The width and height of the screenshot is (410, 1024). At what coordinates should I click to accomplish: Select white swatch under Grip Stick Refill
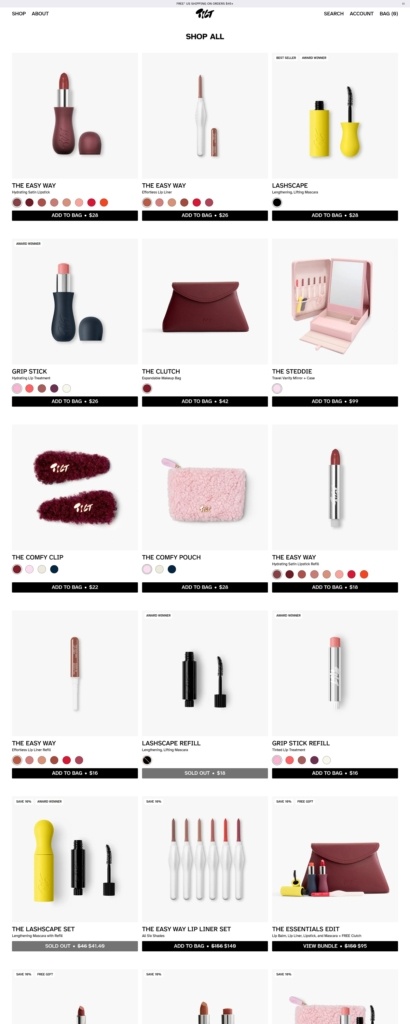click(x=326, y=760)
